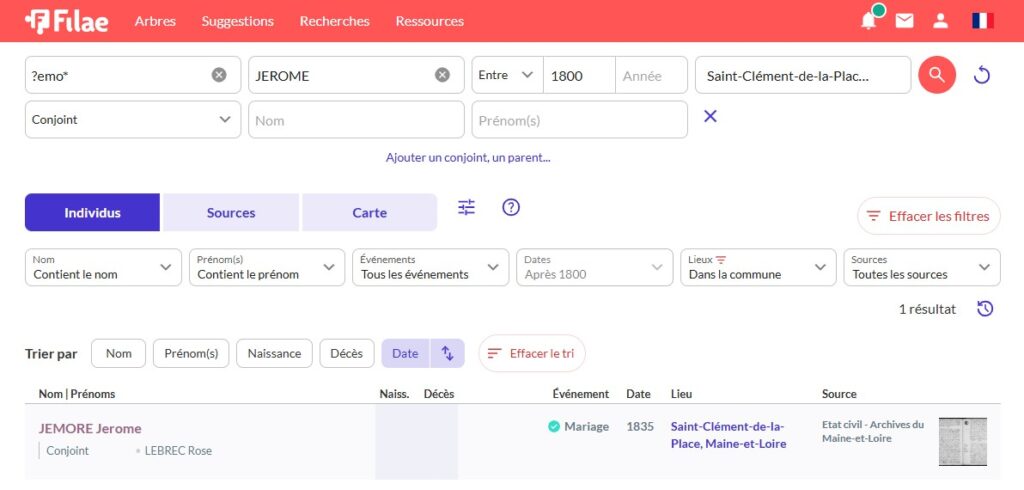Click Effacer les filtres button

click(x=928, y=216)
